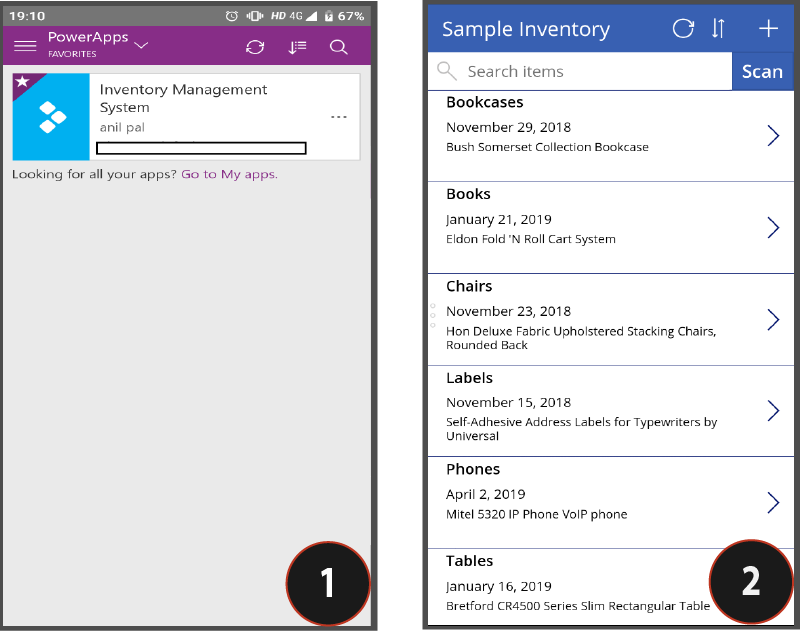The height and width of the screenshot is (631, 800).
Task: Select the Tables heading
Action: pyautogui.click(x=469, y=561)
